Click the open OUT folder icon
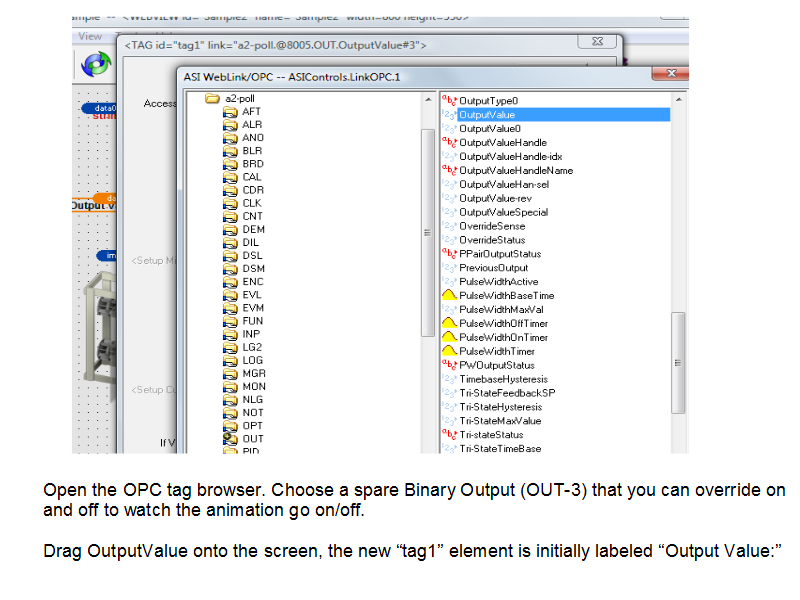 coord(230,438)
